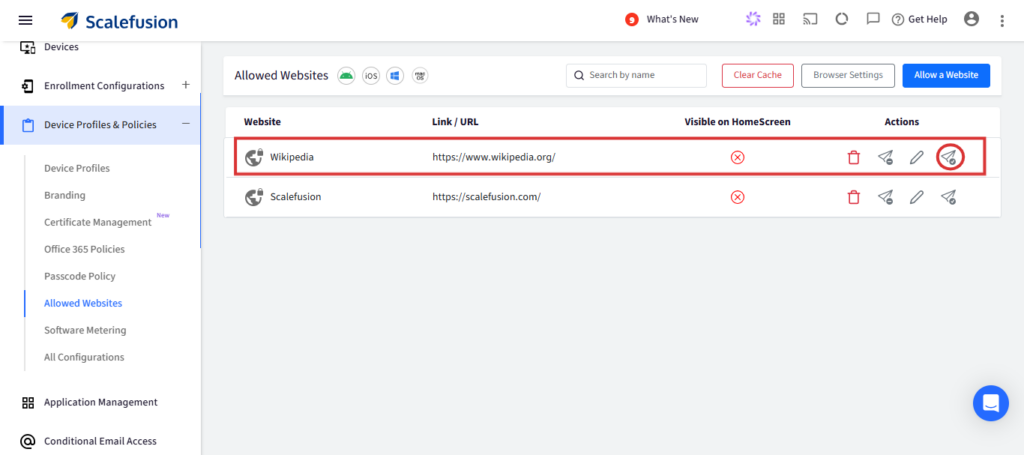Image resolution: width=1024 pixels, height=455 pixels.
Task: Click the Scalefusion logo
Action: click(120, 21)
